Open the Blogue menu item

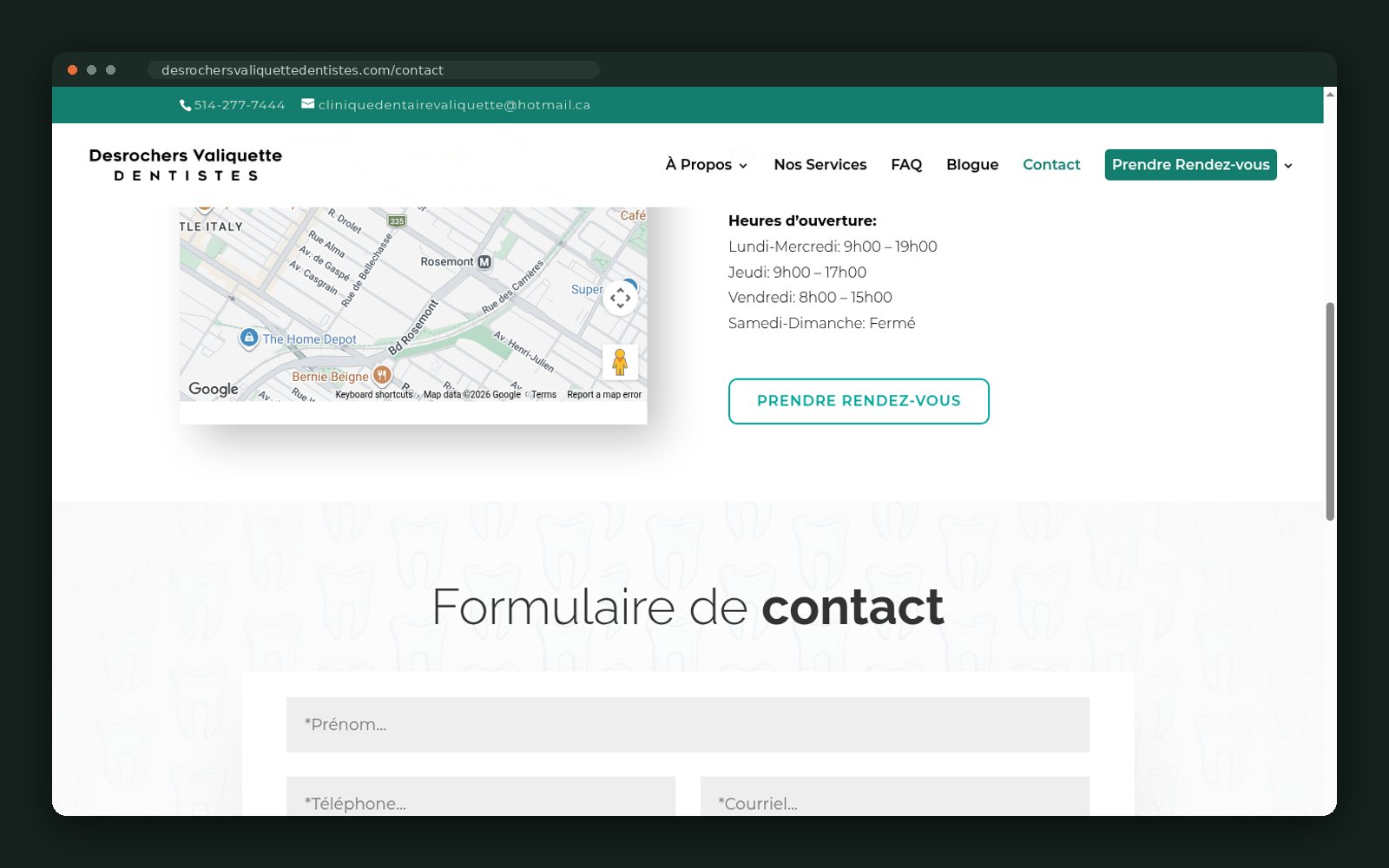(972, 165)
